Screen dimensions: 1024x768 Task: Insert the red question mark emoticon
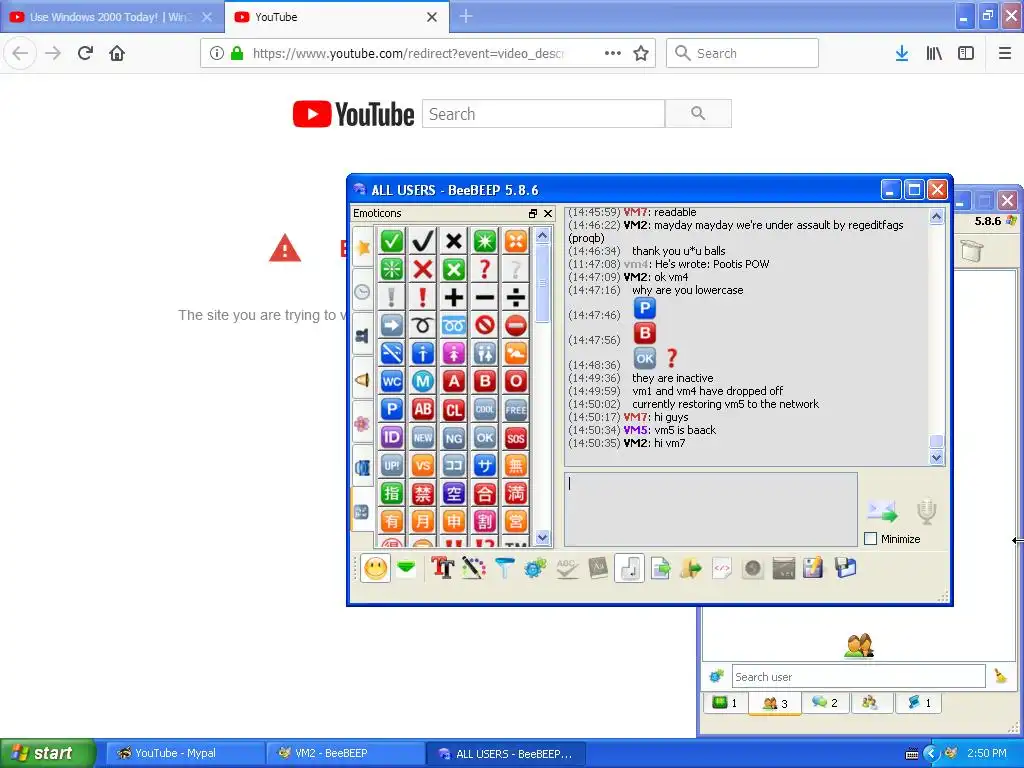tap(485, 269)
